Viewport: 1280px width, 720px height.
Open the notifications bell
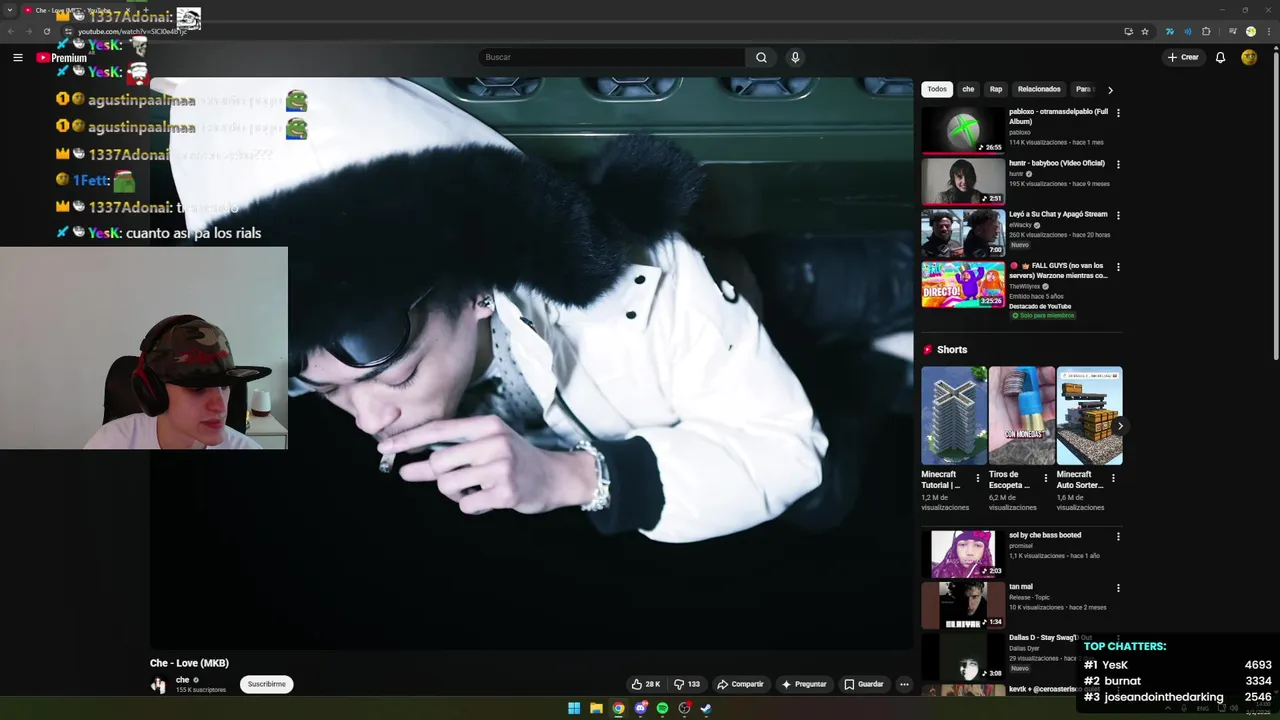(1220, 57)
